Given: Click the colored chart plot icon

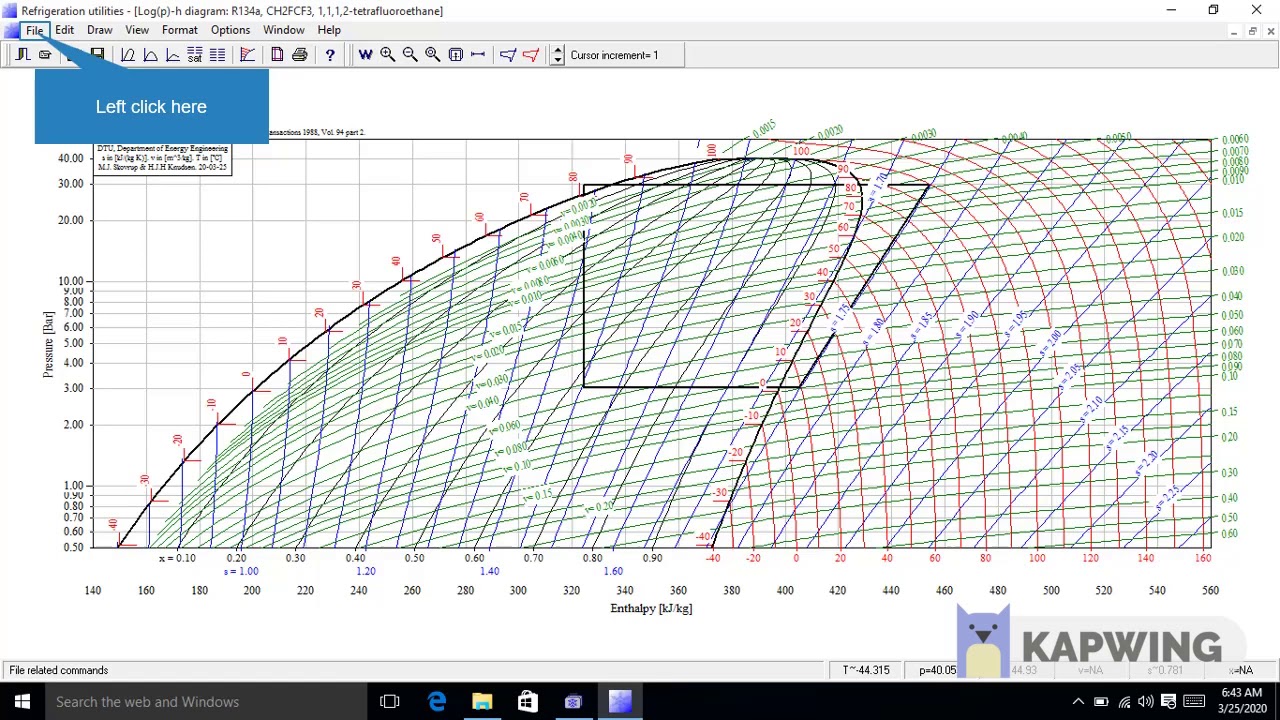Looking at the screenshot, I should tap(247, 55).
